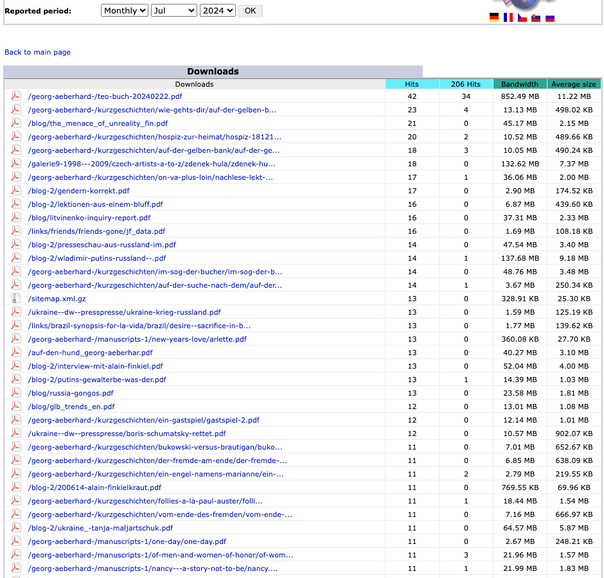
Task: Open /sitemap.xml.gz link
Action: [57, 298]
